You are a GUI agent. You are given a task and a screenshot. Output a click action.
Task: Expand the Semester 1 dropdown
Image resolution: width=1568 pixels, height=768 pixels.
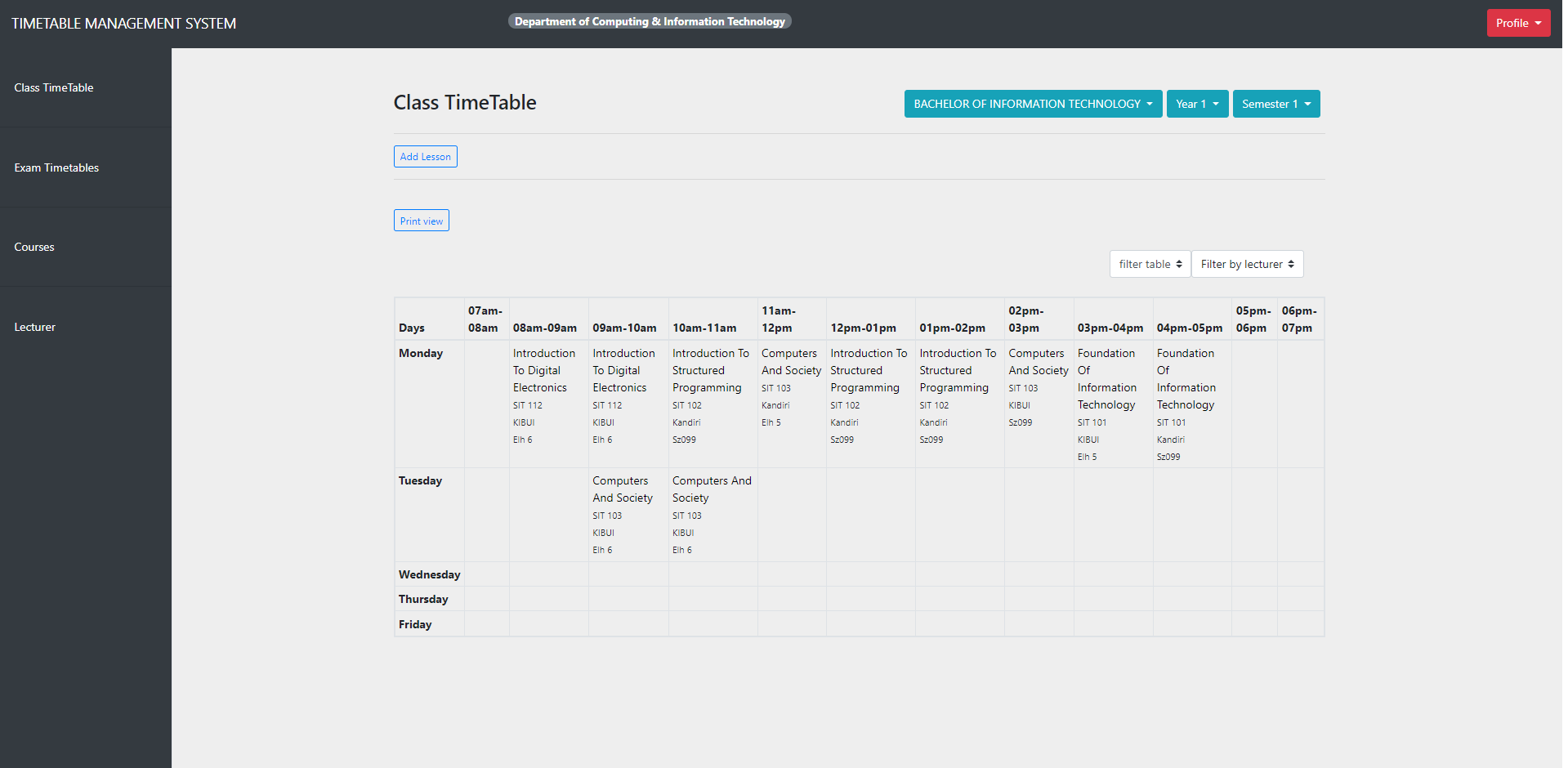tap(1275, 104)
